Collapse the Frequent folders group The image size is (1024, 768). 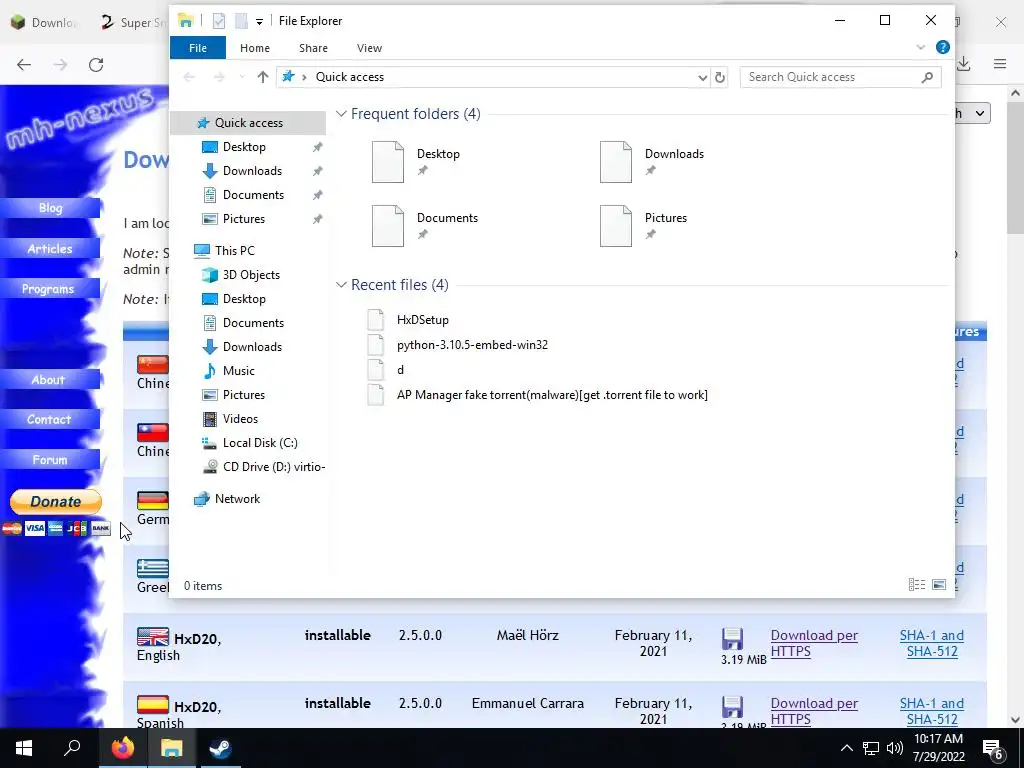[341, 114]
